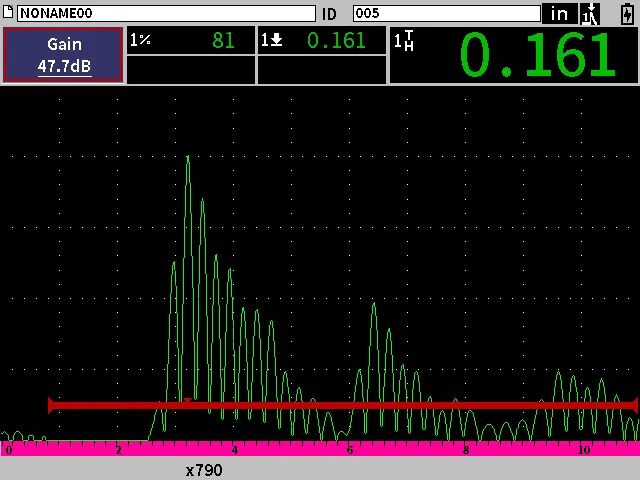
Task: Click the right end cap of red gate
Action: (x=634, y=405)
